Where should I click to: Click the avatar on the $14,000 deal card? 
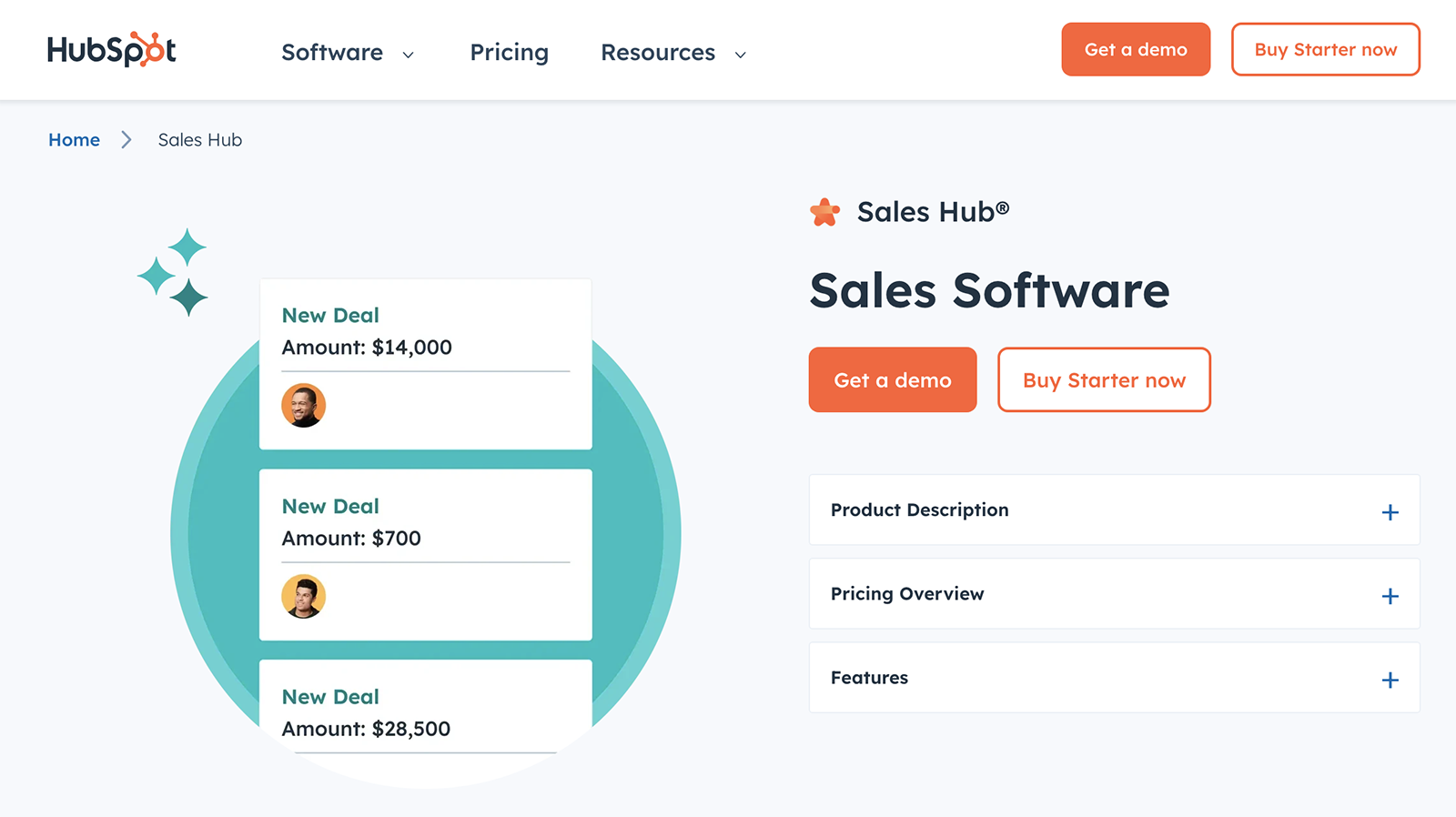[x=304, y=406]
